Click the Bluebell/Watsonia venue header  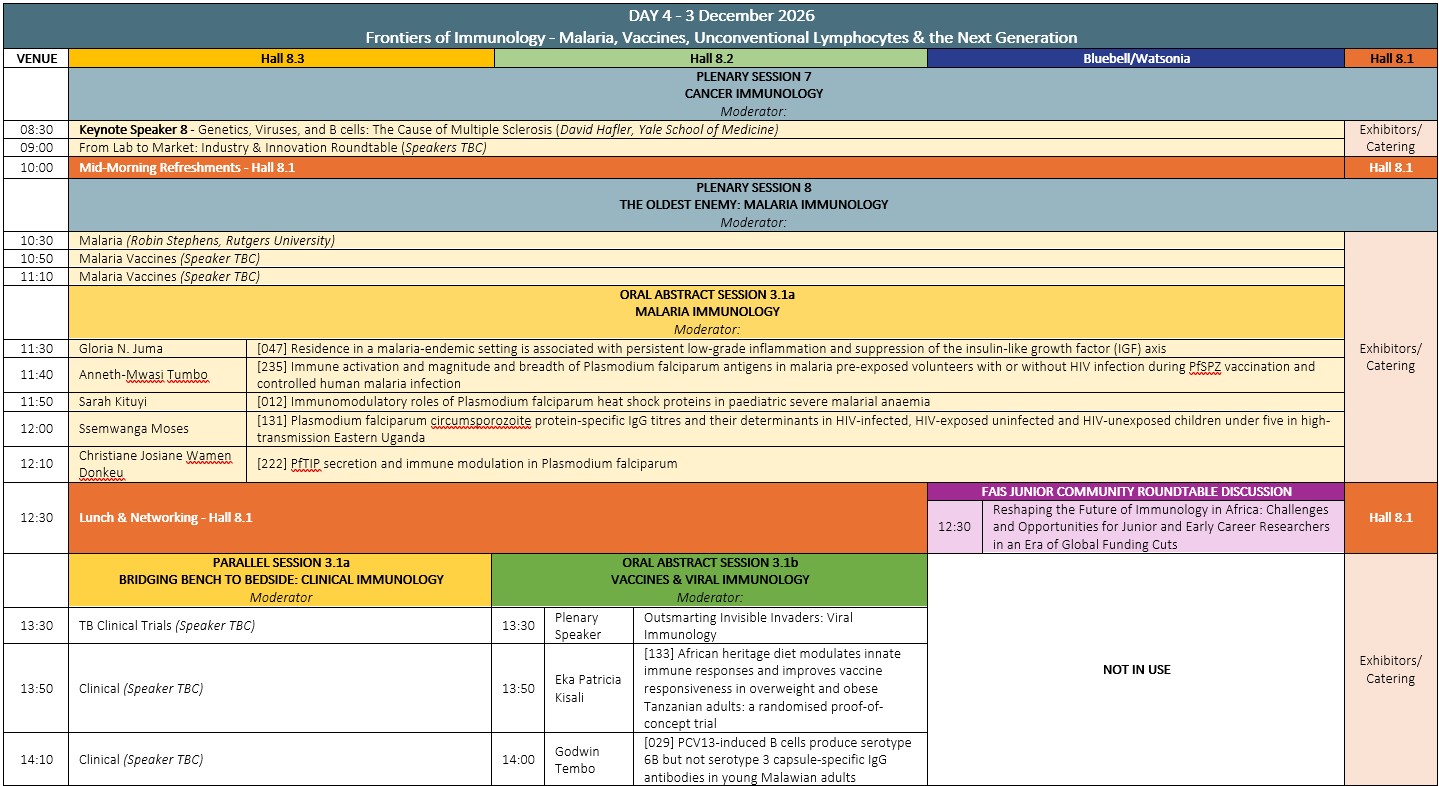click(1136, 58)
